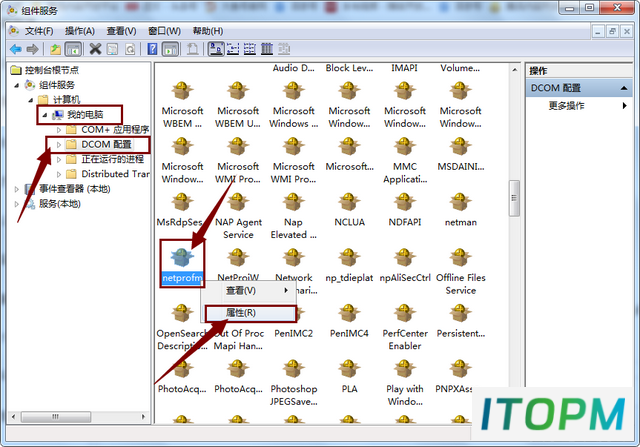This screenshot has width=640, height=447.
Task: Open the 操作(A) menu
Action: click(80, 31)
